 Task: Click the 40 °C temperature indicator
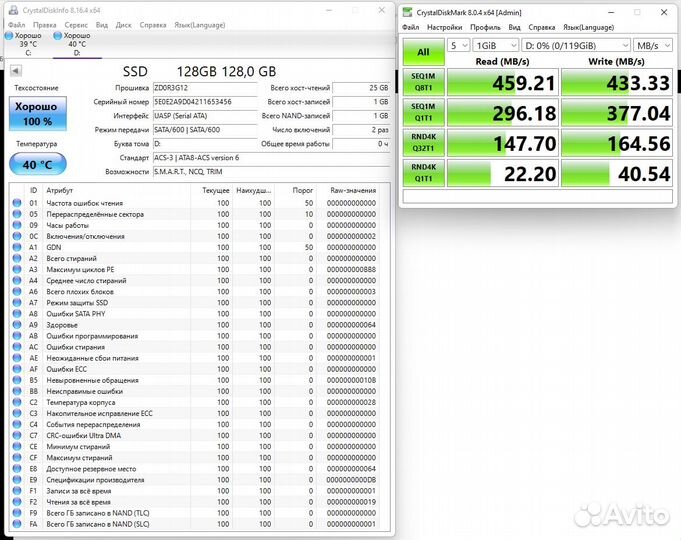tap(38, 164)
